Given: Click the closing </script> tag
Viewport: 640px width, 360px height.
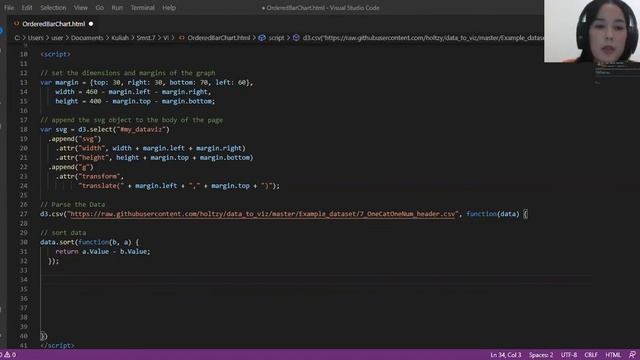Looking at the screenshot, I should [x=57, y=345].
